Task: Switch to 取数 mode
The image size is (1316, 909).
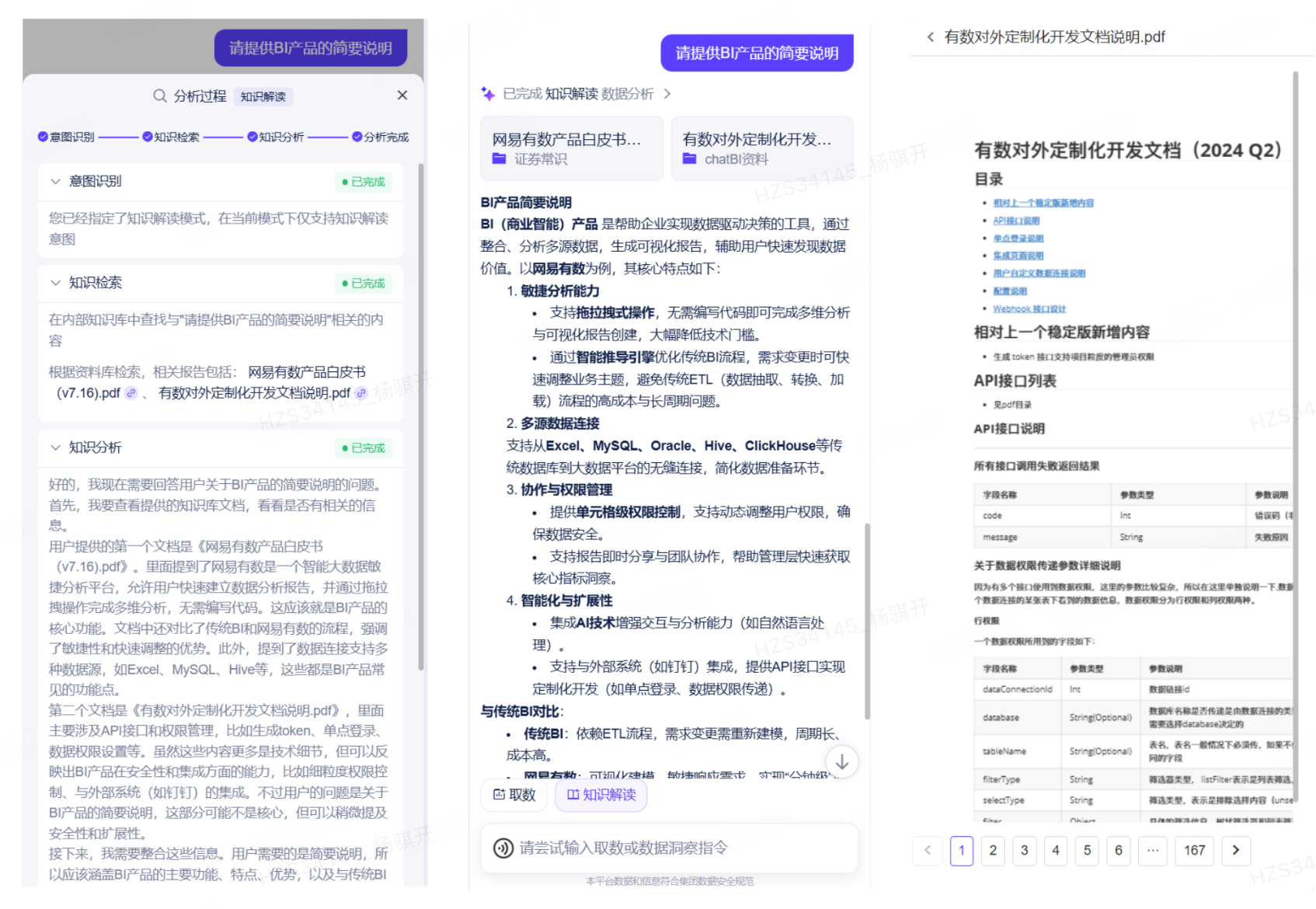Action: point(514,795)
